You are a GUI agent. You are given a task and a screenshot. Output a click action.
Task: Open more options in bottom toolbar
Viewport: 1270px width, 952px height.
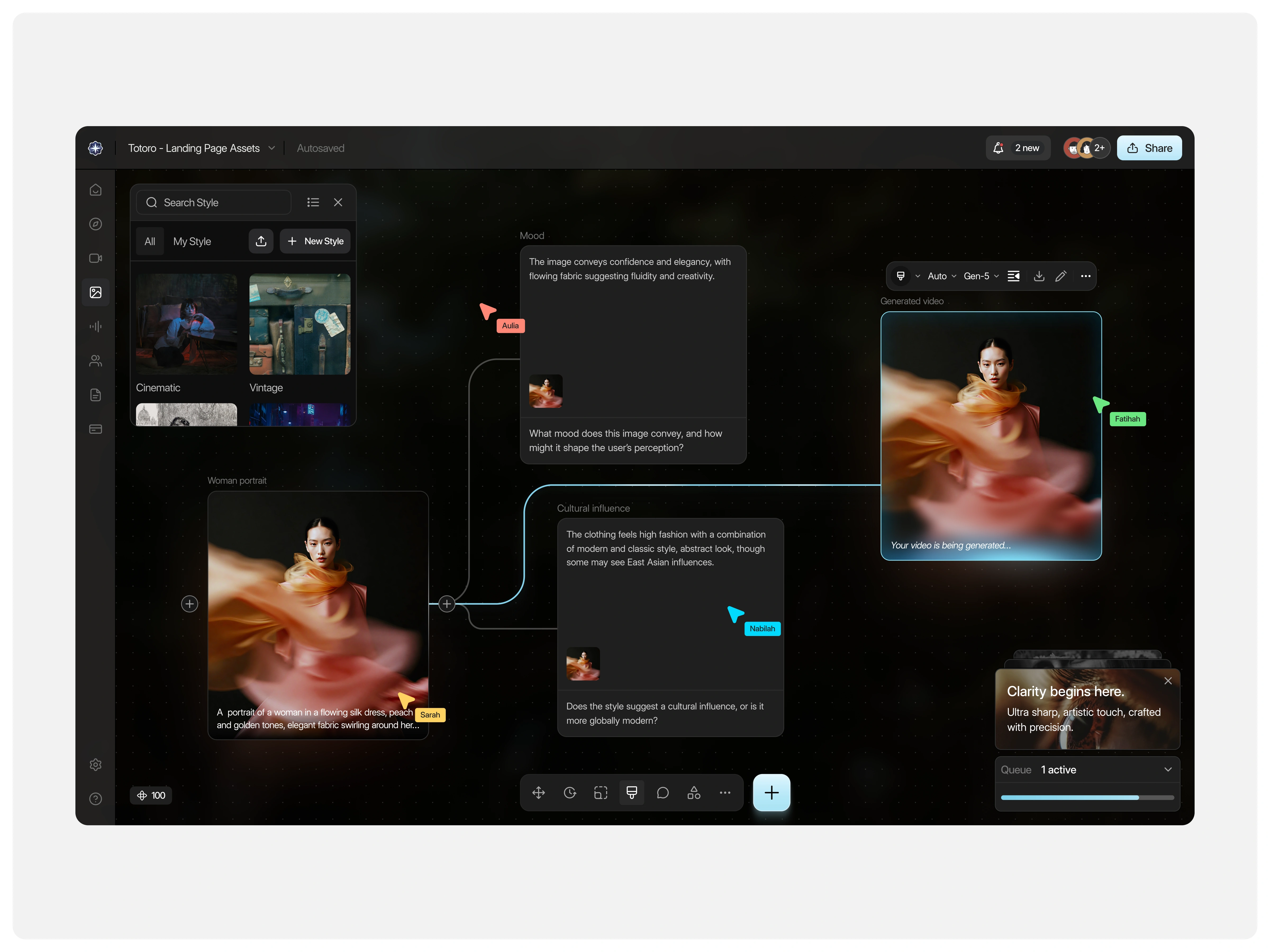point(725,793)
